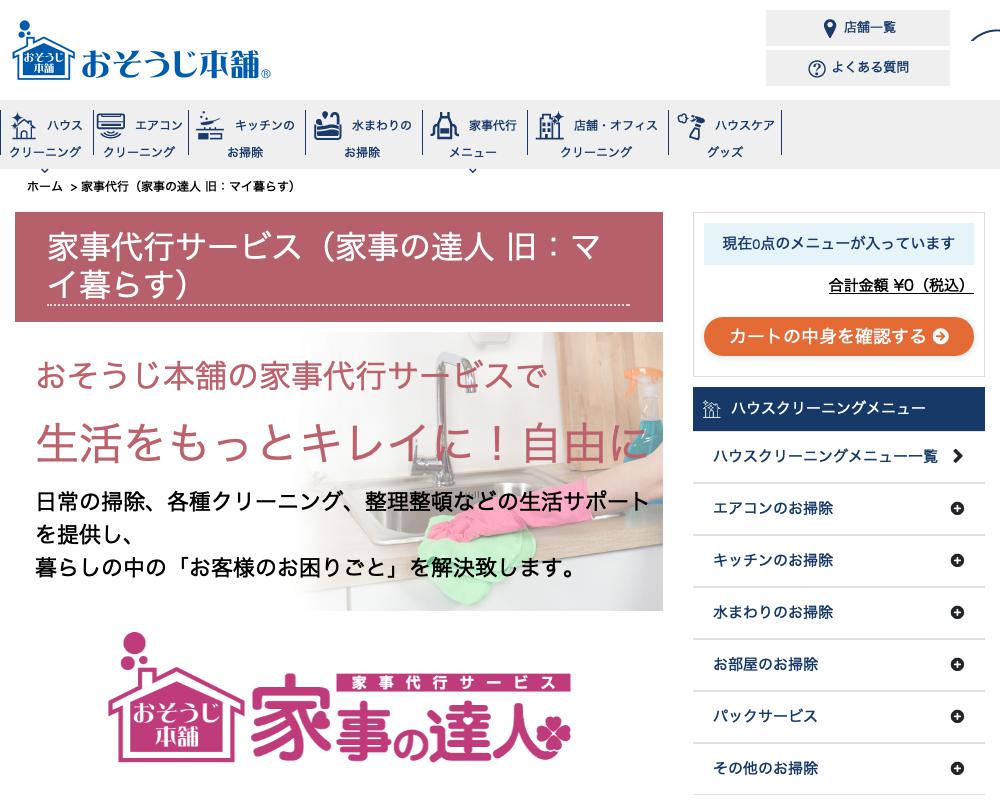Click the house icon in ハウスクリーニングメニュー header
The image size is (1000, 800).
click(712, 409)
